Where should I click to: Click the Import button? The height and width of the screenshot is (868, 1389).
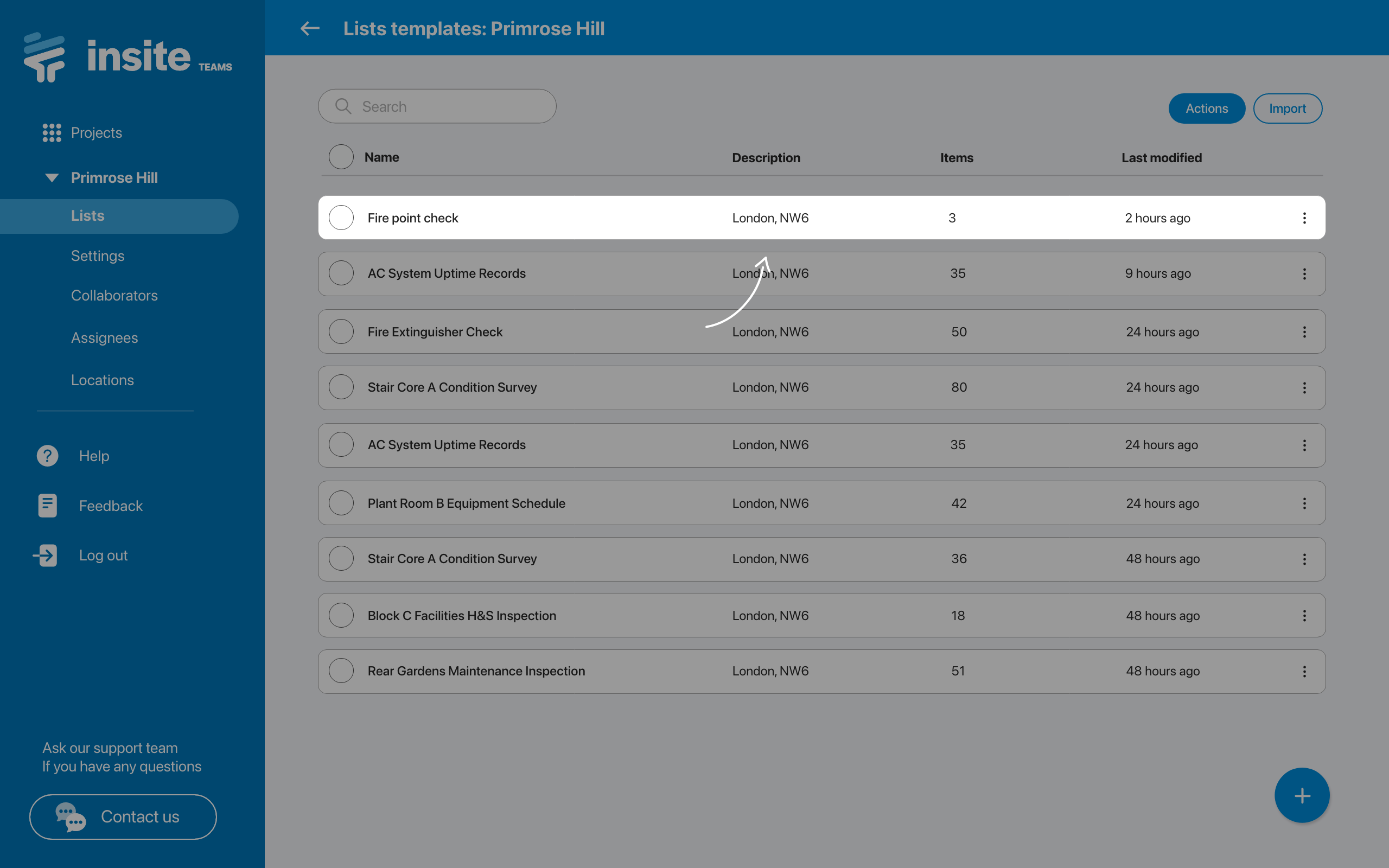pyautogui.click(x=1287, y=108)
